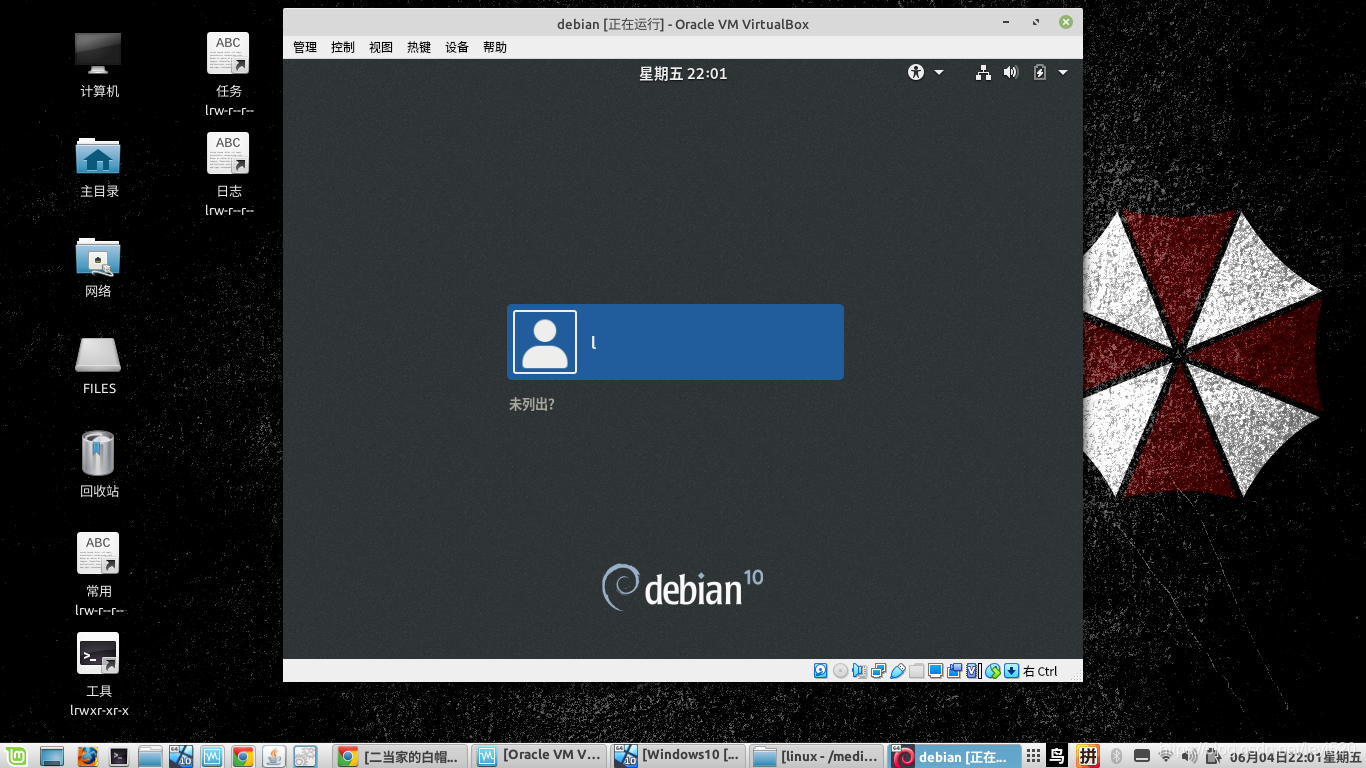Open the 控制 menu
The width and height of the screenshot is (1366, 768).
tap(343, 47)
